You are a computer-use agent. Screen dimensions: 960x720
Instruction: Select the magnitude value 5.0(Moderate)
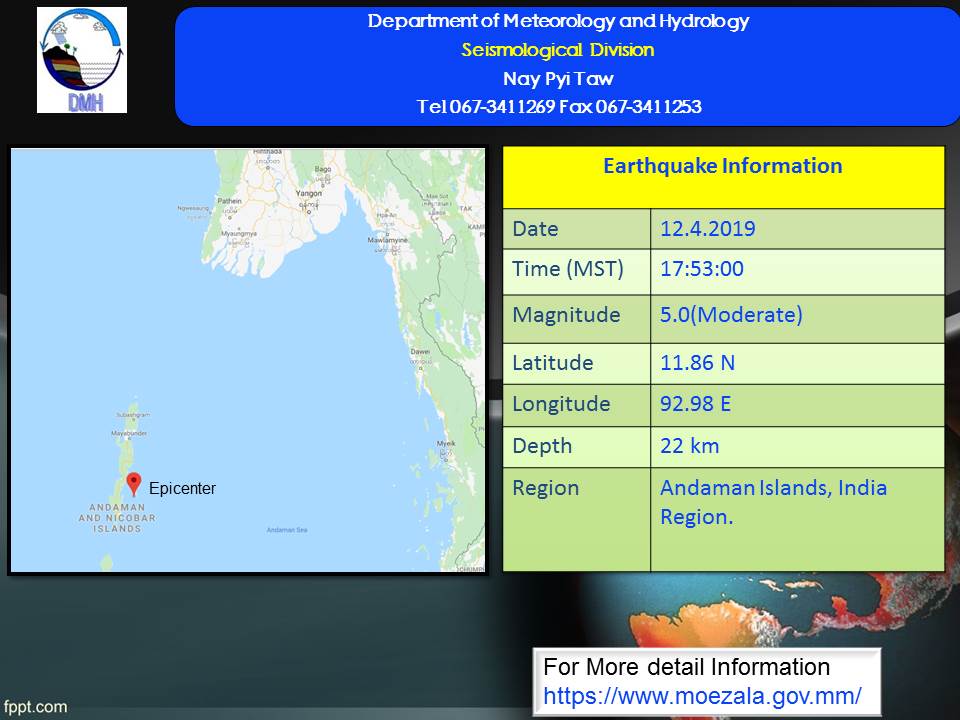[x=731, y=315]
